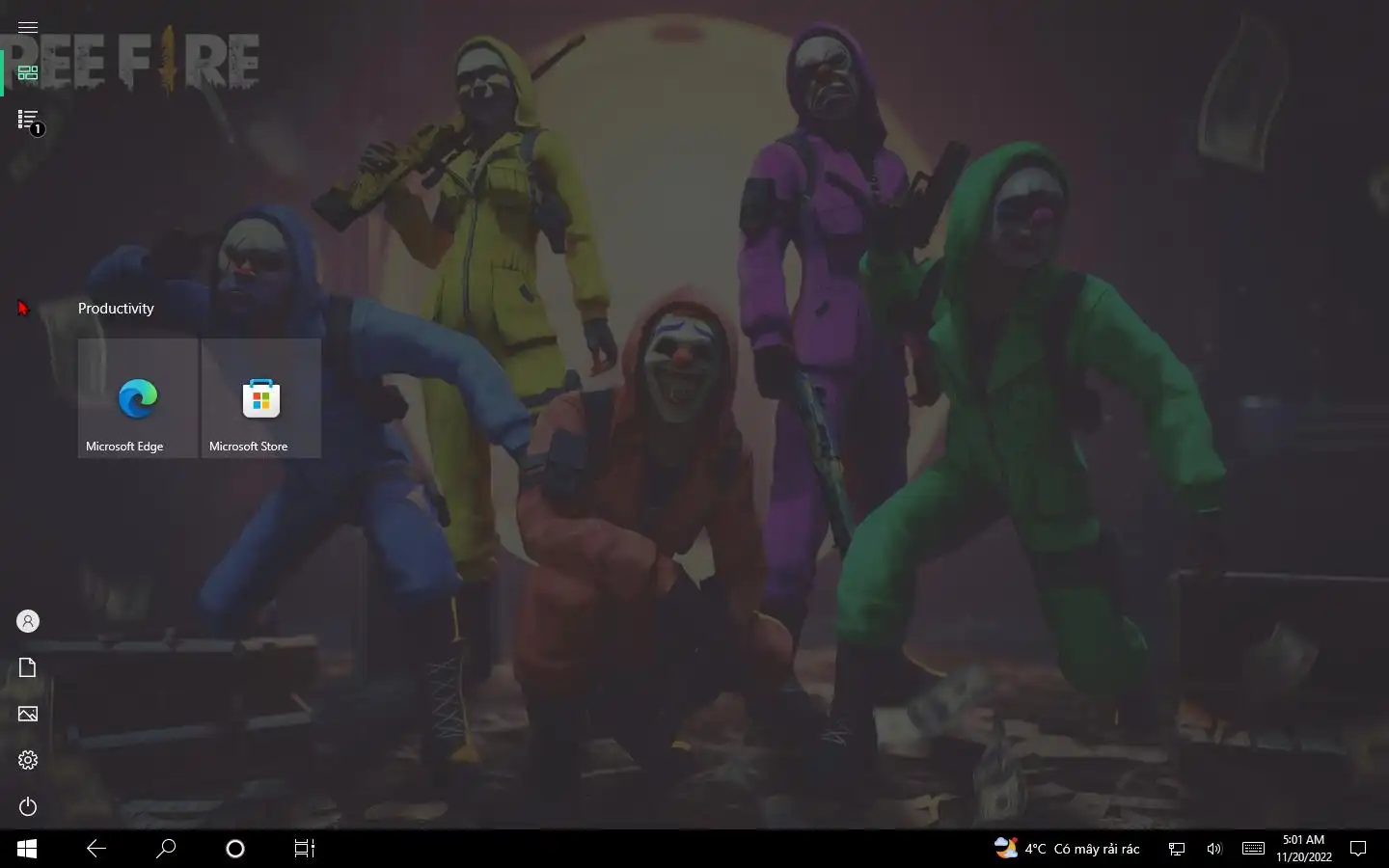Open the Microsoft Edge tile
The image size is (1389, 868).
(x=138, y=398)
